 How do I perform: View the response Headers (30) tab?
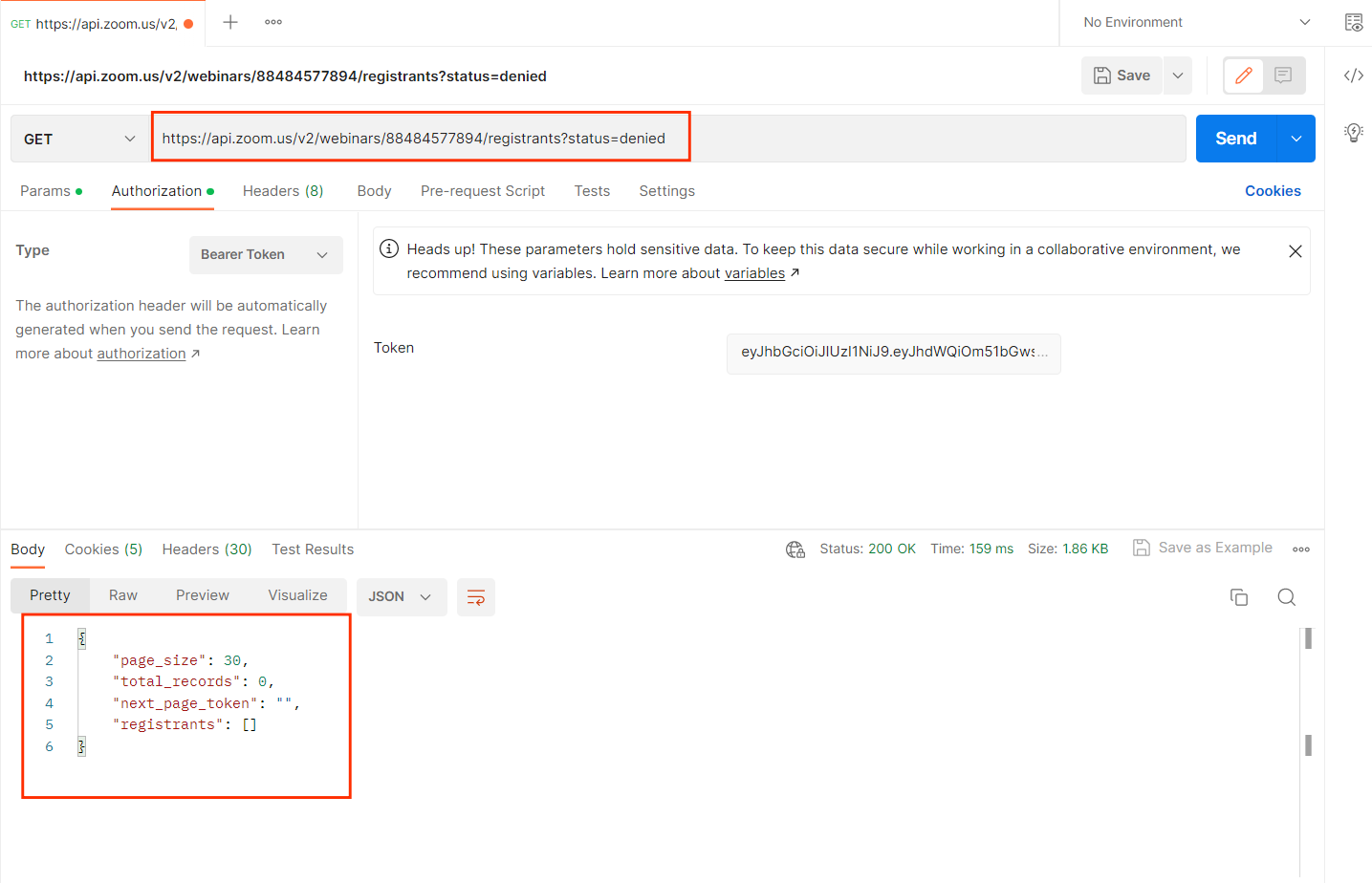[207, 549]
